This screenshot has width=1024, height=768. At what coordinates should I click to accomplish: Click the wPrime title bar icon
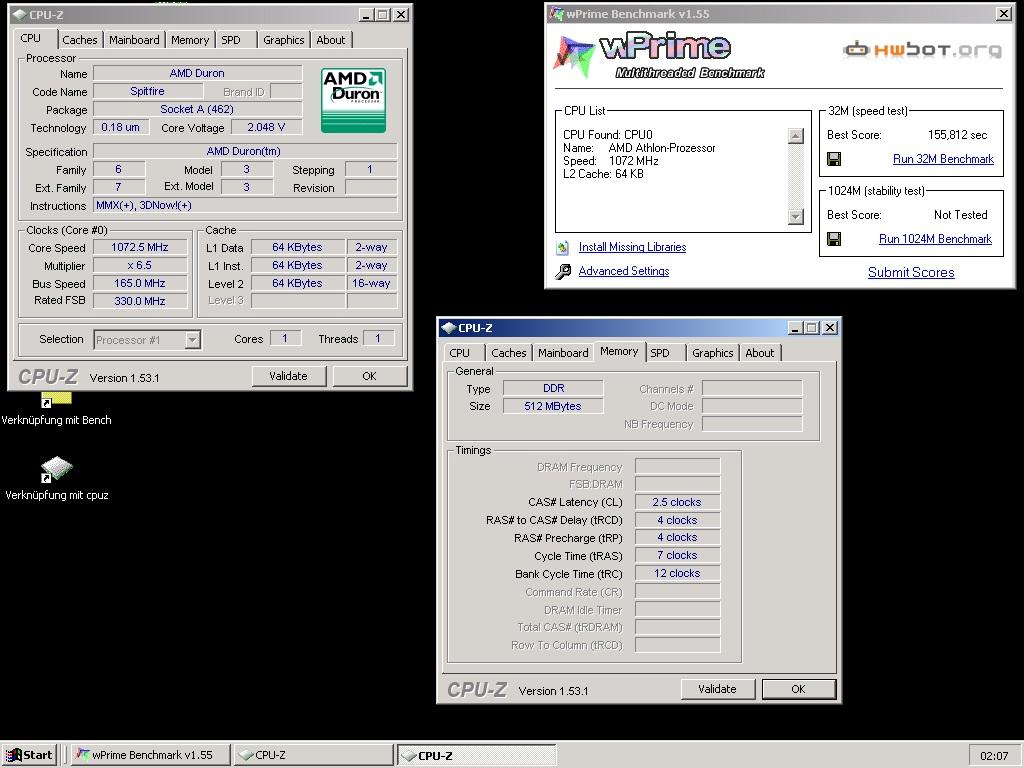556,14
